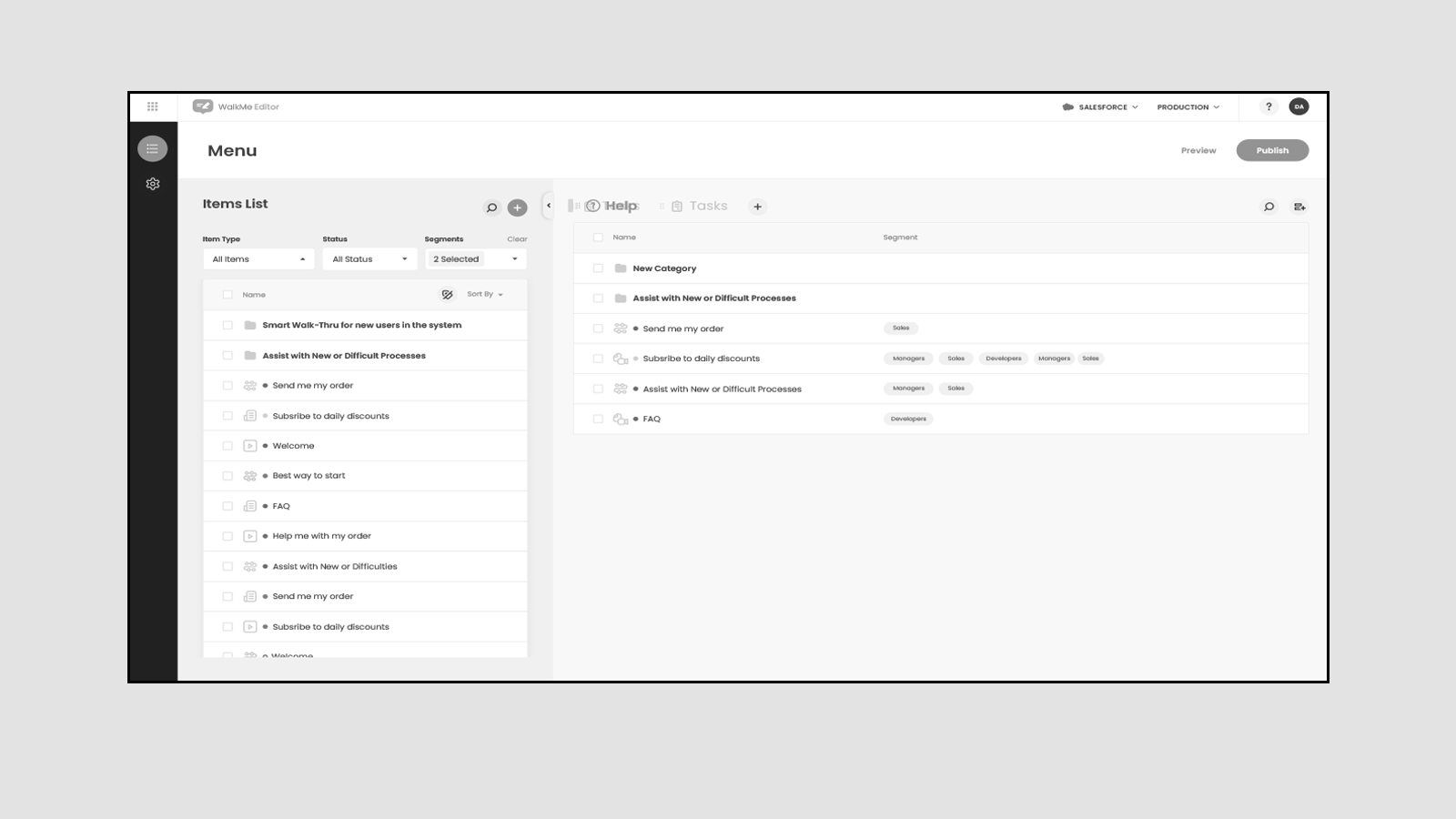Click folder icon of New Category
Screen dimensions: 1456x819
click(x=621, y=268)
